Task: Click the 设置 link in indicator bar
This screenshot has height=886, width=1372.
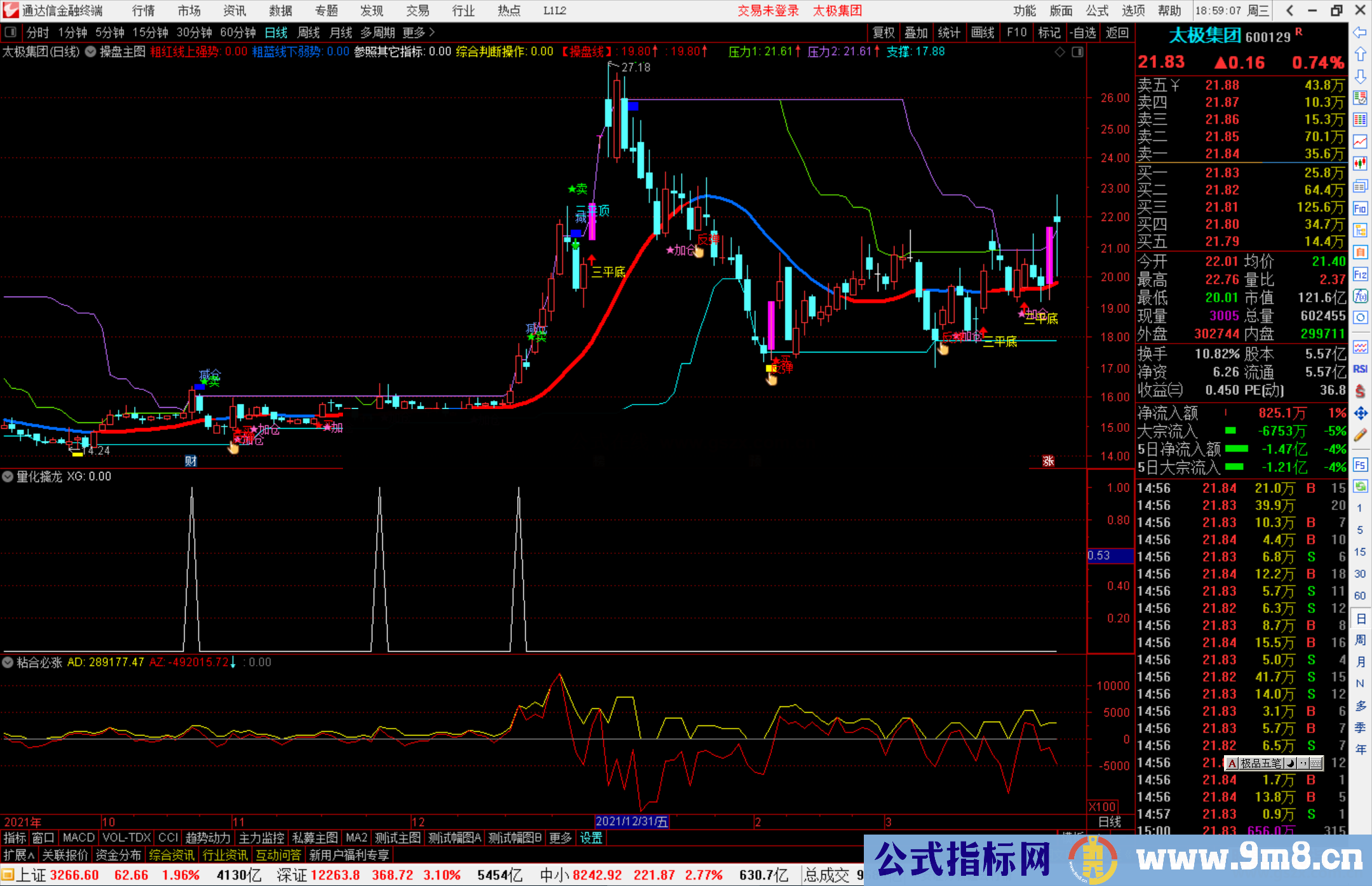Action: (x=591, y=838)
